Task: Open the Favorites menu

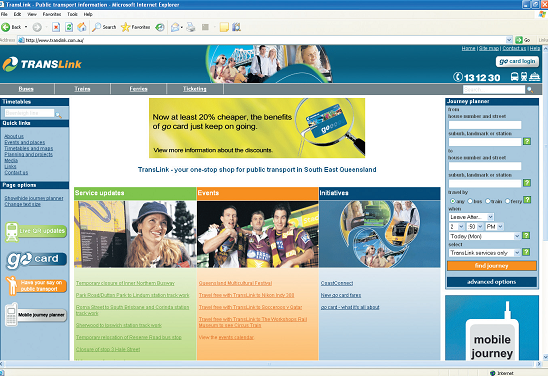Action: (x=52, y=14)
